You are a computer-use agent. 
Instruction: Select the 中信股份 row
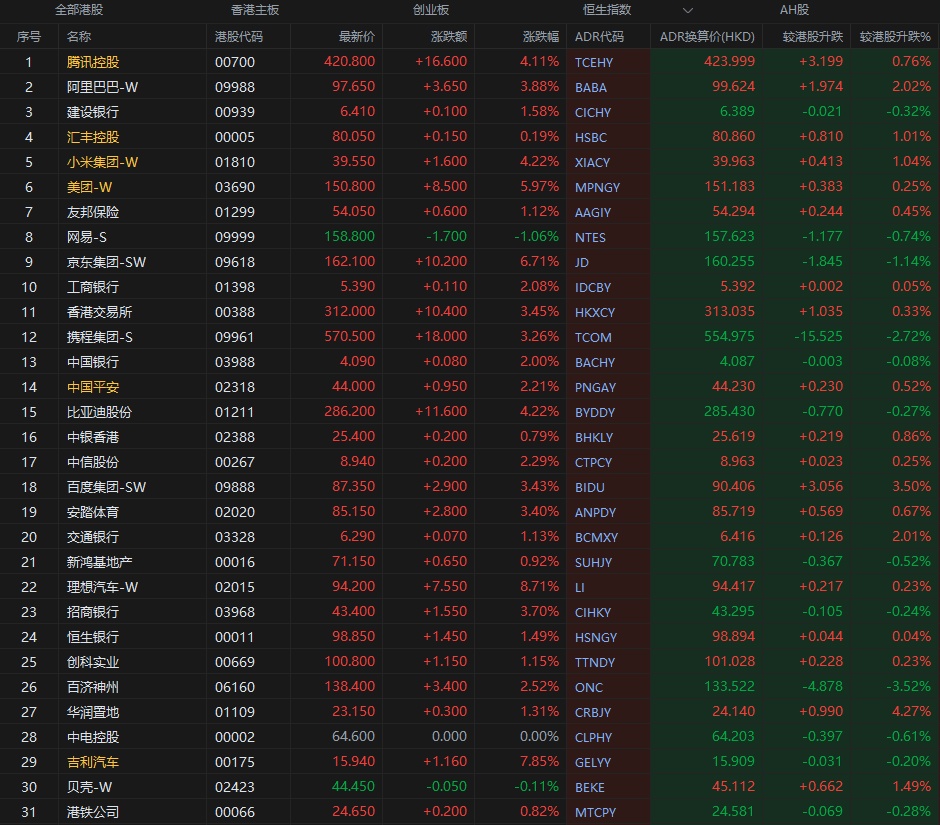click(470, 462)
